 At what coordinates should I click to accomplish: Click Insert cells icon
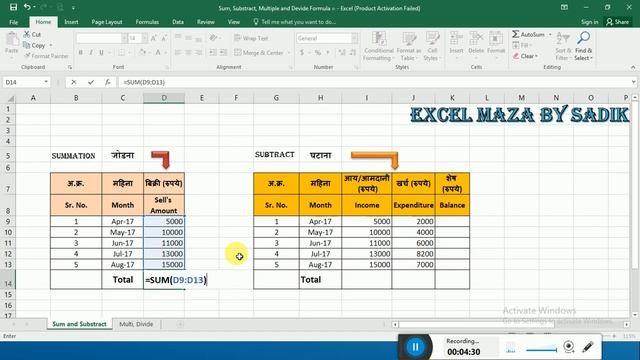tap(456, 39)
